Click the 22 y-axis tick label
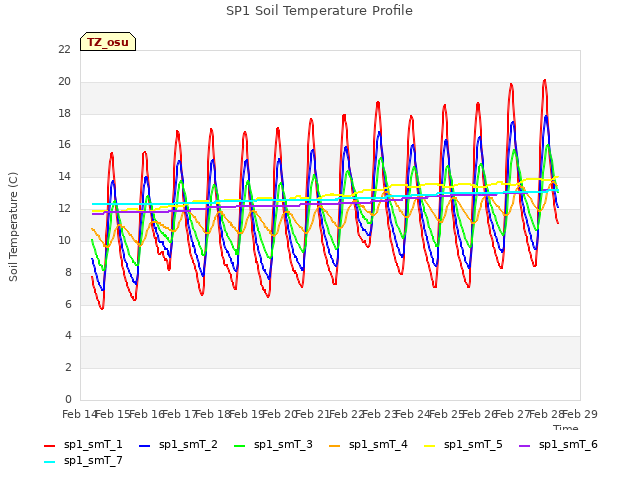This screenshot has height=480, width=640. coord(64,49)
